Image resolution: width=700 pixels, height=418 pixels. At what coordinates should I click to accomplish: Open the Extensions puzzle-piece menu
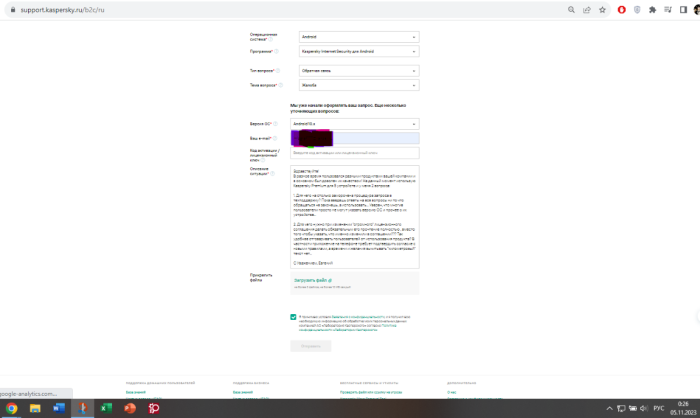(652, 10)
